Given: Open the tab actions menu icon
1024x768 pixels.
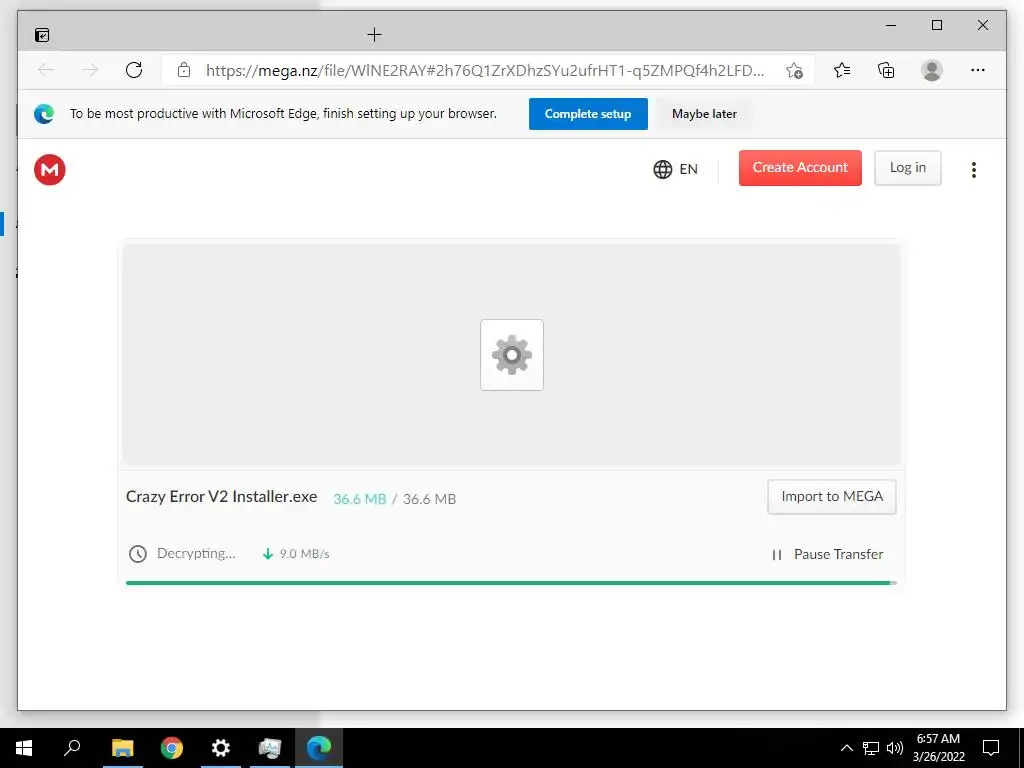Looking at the screenshot, I should pyautogui.click(x=42, y=35).
